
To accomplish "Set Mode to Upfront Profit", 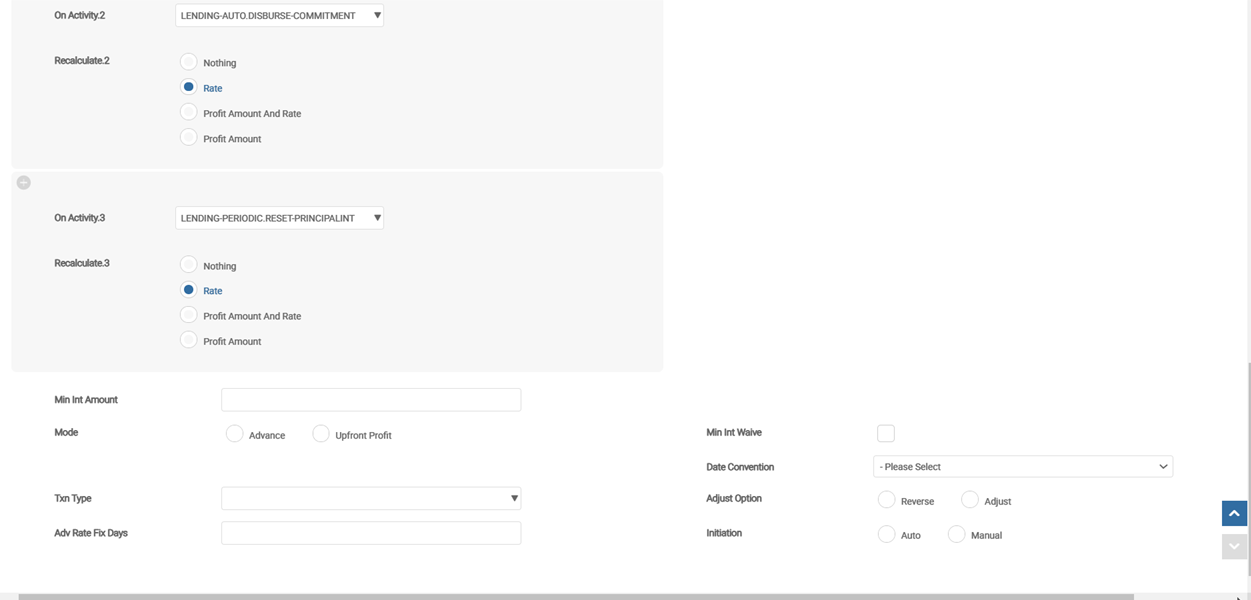I will pyautogui.click(x=321, y=434).
